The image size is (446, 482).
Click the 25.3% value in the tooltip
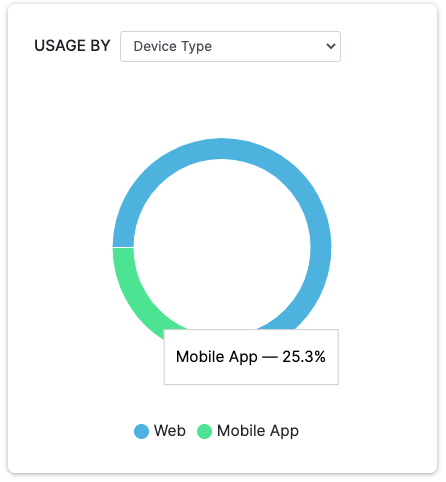[x=304, y=357]
